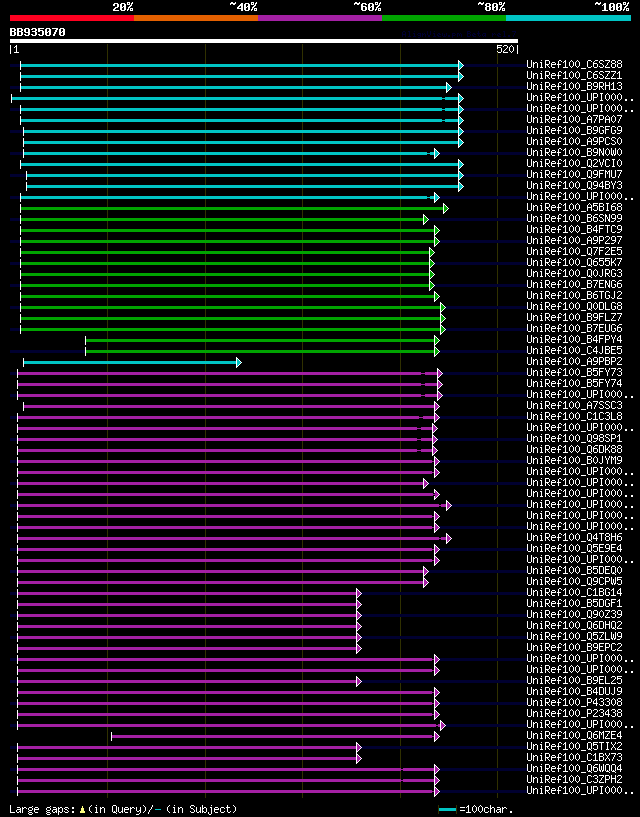Image resolution: width=640 pixels, height=817 pixels.
Task: Click the short cyan alignment bar for A9PBP2
Action: (x=132, y=362)
